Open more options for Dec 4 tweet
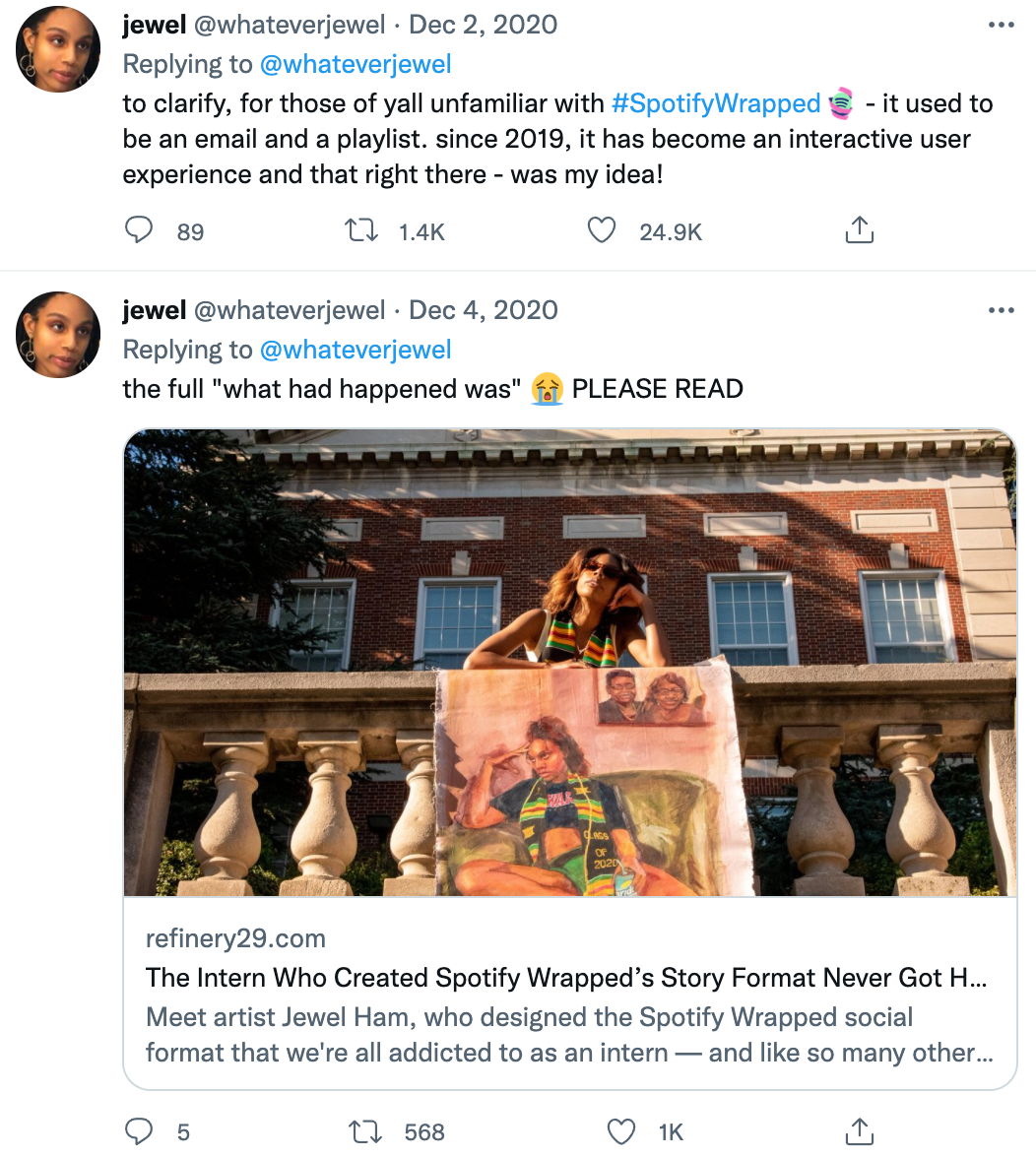Viewport: 1036px width, 1158px height. click(x=1001, y=310)
